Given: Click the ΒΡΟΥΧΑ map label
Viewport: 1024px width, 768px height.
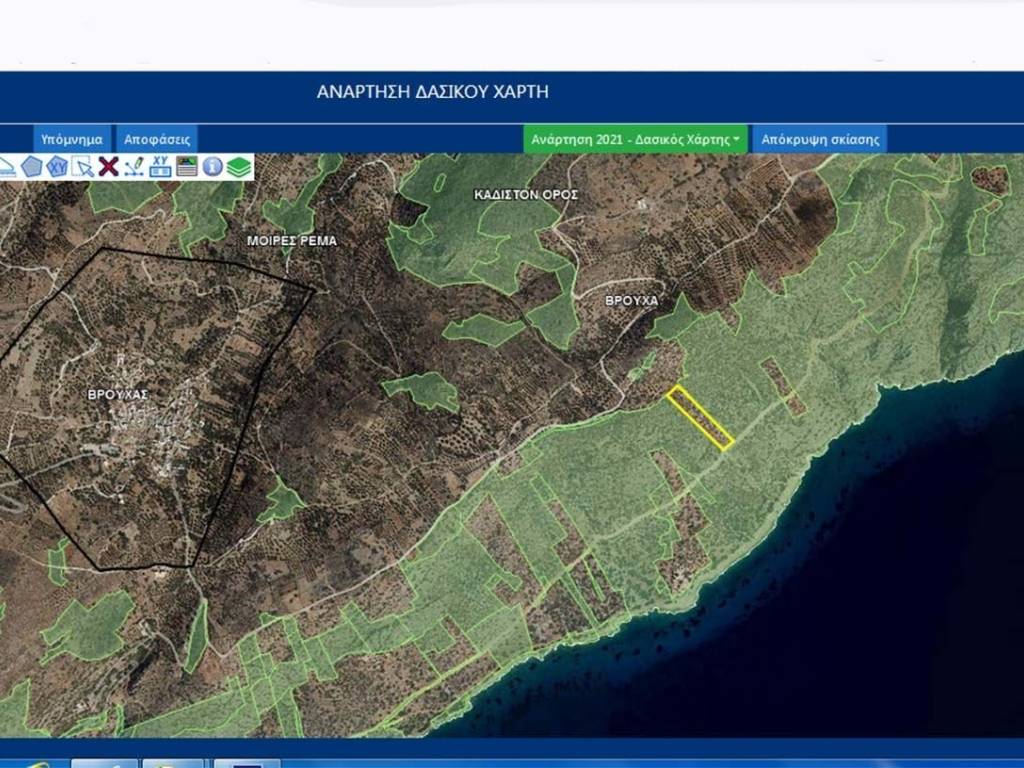Looking at the screenshot, I should [632, 300].
